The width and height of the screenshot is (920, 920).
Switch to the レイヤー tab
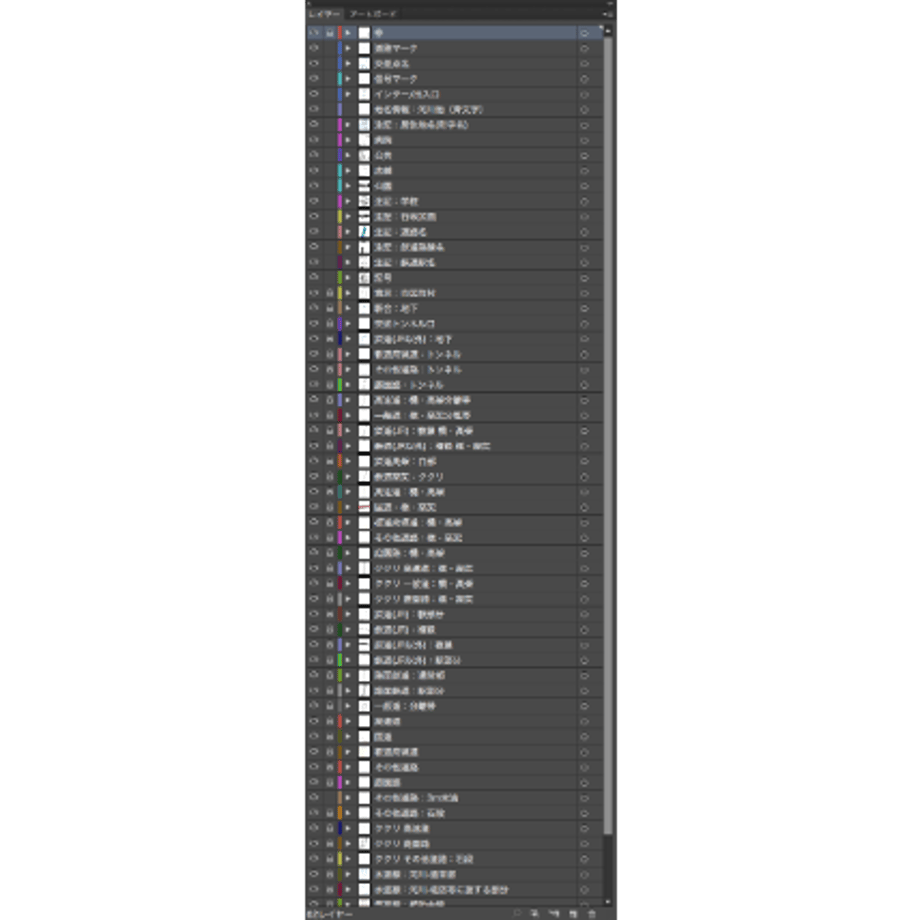click(x=324, y=13)
